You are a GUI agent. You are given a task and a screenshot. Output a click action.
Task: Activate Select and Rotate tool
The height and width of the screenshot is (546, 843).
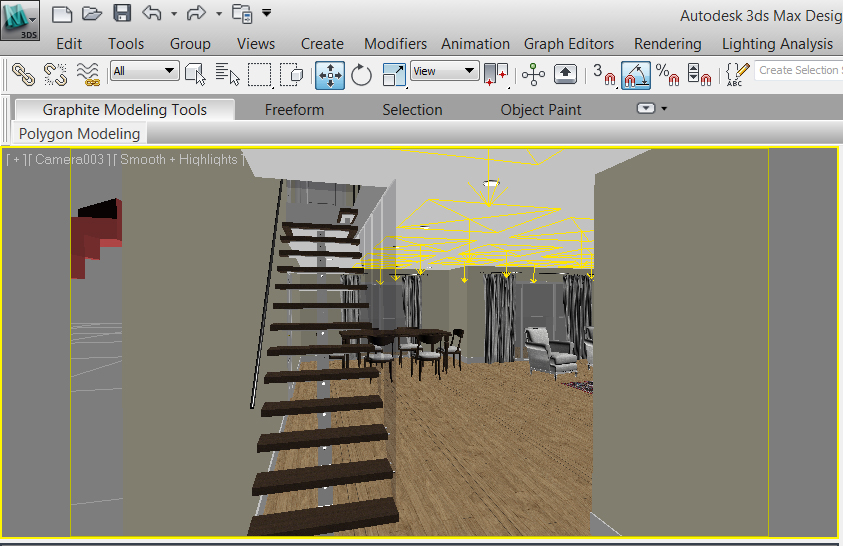tap(361, 75)
